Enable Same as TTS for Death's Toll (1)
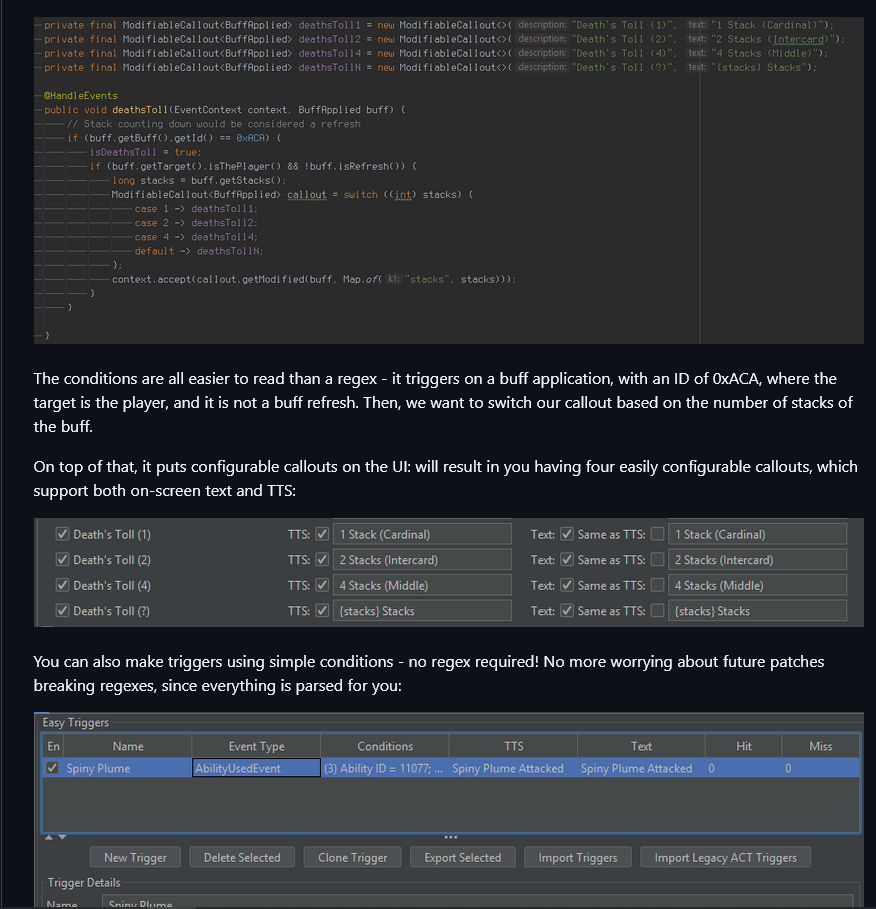Image resolution: width=876 pixels, height=909 pixels. click(x=657, y=534)
